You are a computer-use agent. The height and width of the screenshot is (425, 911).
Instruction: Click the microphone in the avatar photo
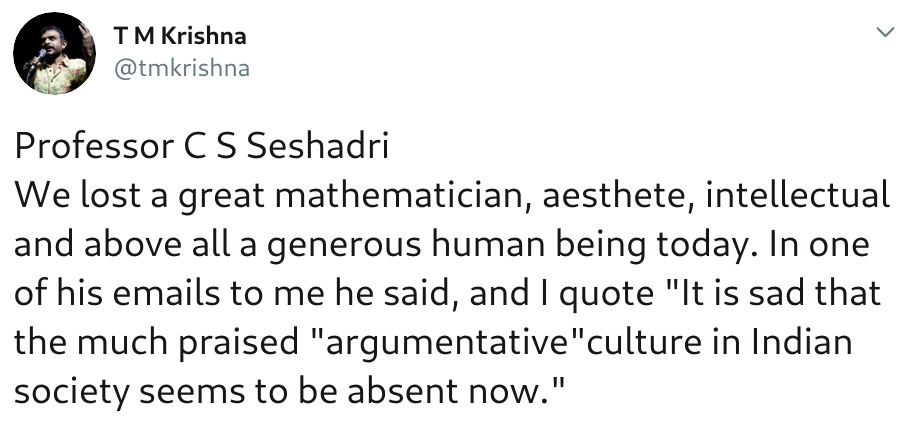[38, 57]
